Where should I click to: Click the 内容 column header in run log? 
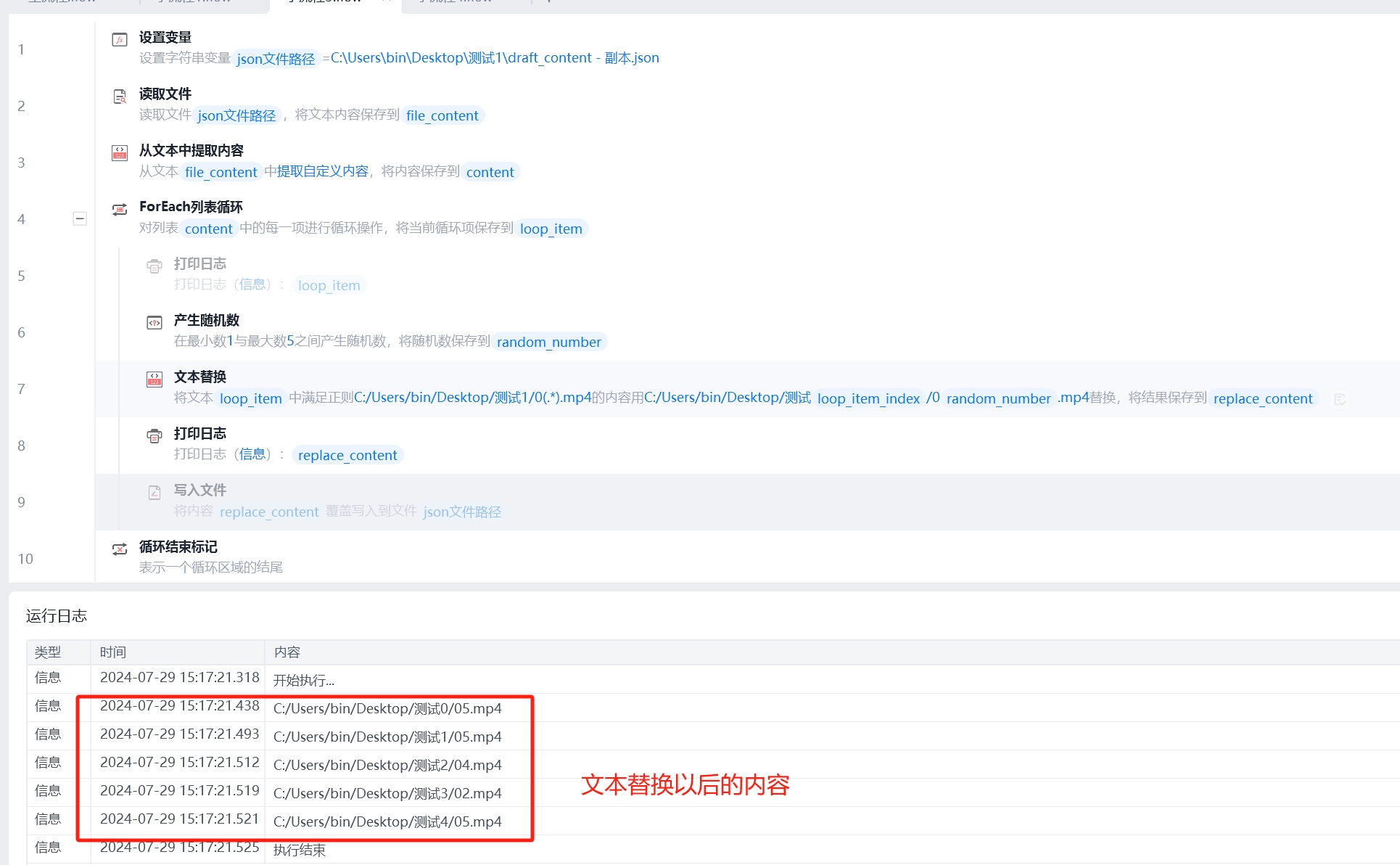point(287,652)
